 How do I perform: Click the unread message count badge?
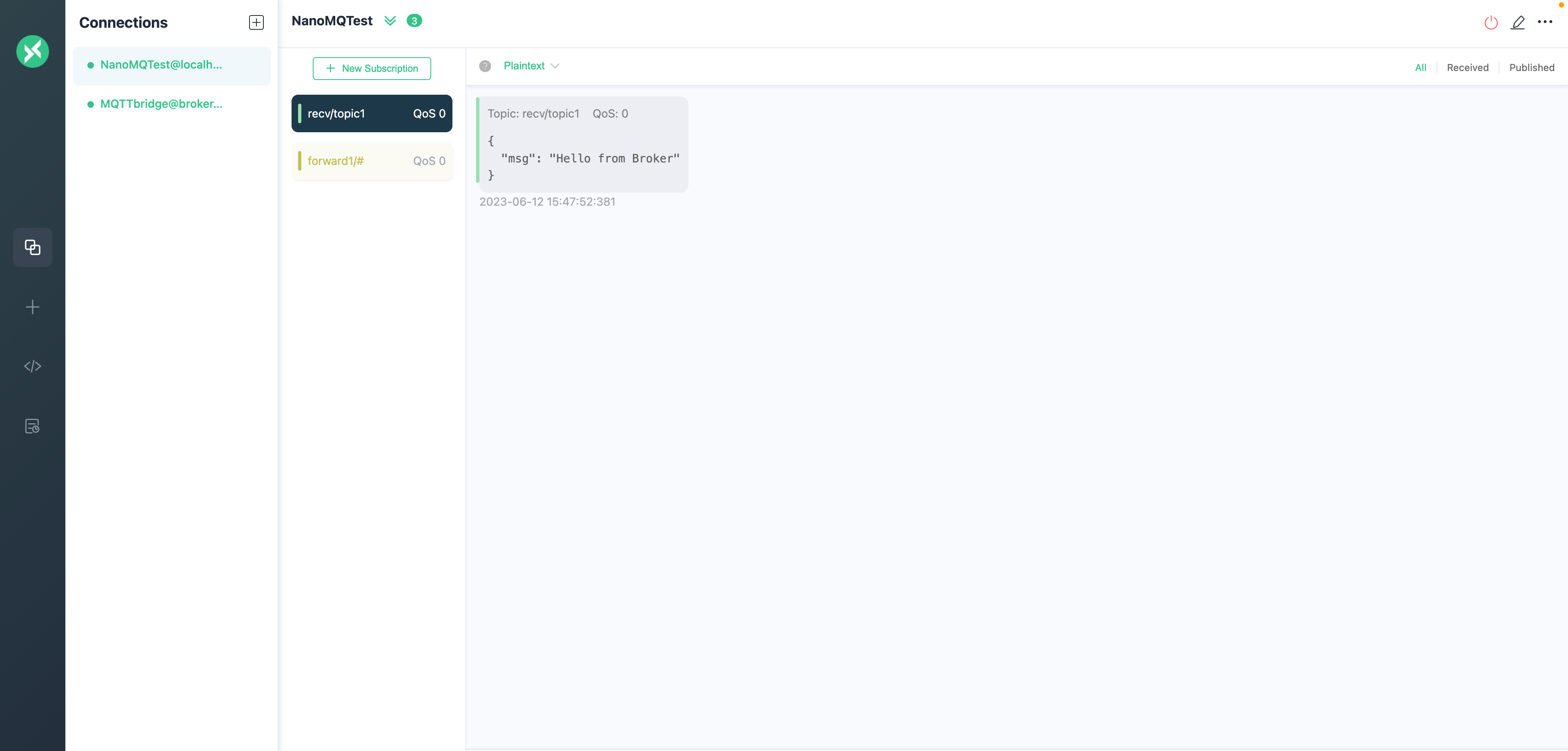[x=414, y=21]
